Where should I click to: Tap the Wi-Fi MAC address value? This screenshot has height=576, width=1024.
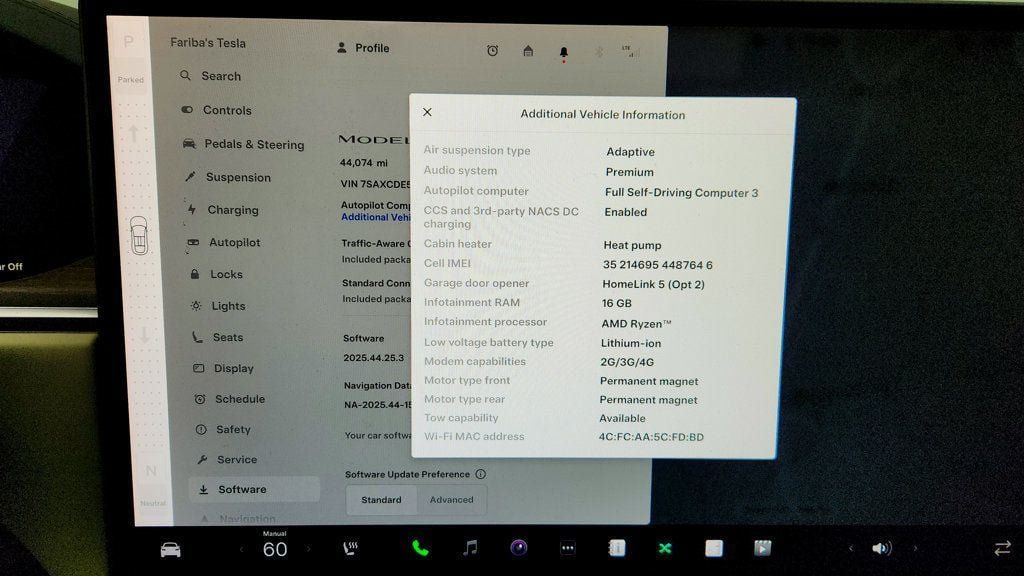651,437
